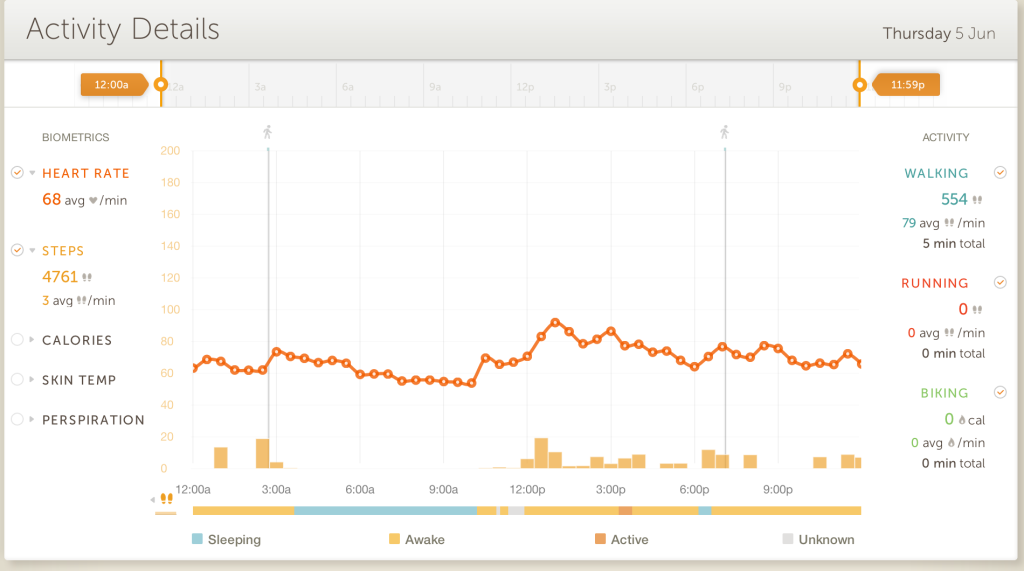
Task: Click the 554 walking steps value
Action: pyautogui.click(x=953, y=199)
